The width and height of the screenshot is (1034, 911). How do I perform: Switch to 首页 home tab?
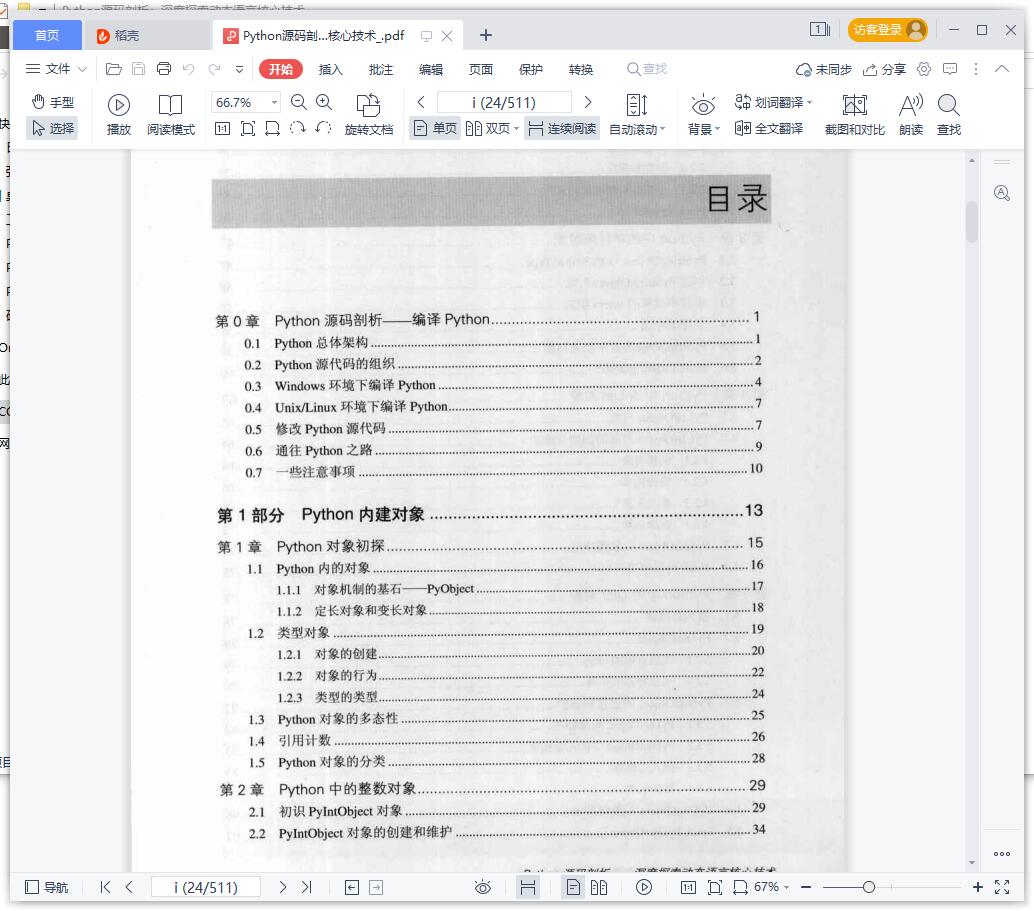pos(47,35)
